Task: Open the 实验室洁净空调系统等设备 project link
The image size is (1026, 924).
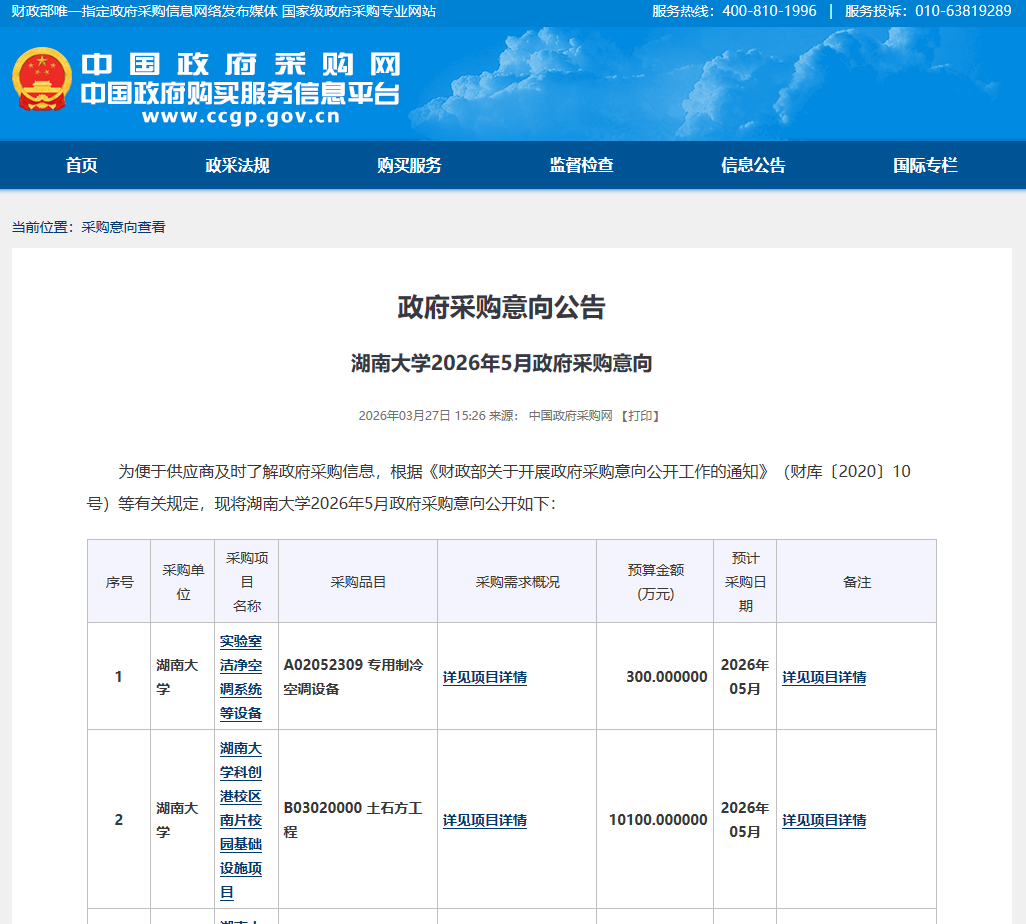Action: (x=241, y=677)
